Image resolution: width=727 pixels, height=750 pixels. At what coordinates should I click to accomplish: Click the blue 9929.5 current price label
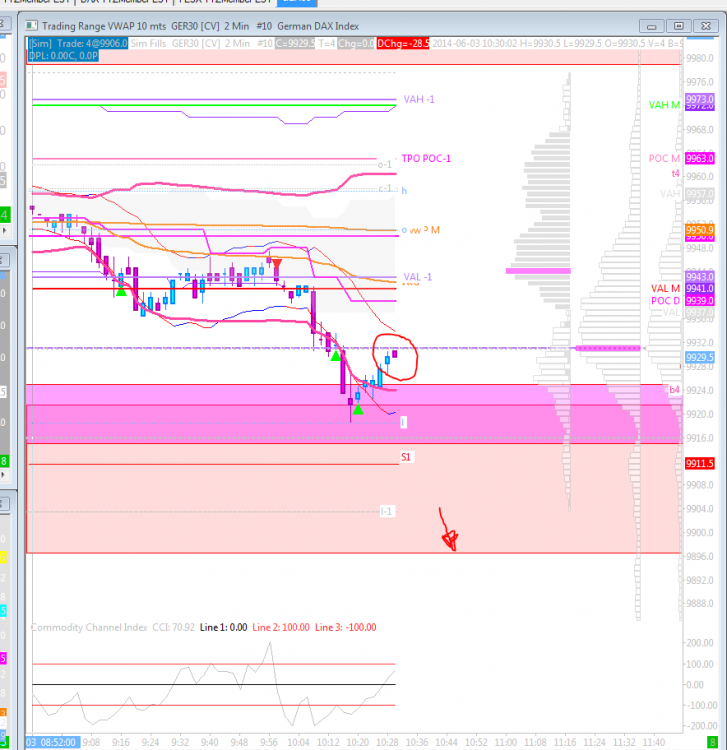pyautogui.click(x=699, y=357)
